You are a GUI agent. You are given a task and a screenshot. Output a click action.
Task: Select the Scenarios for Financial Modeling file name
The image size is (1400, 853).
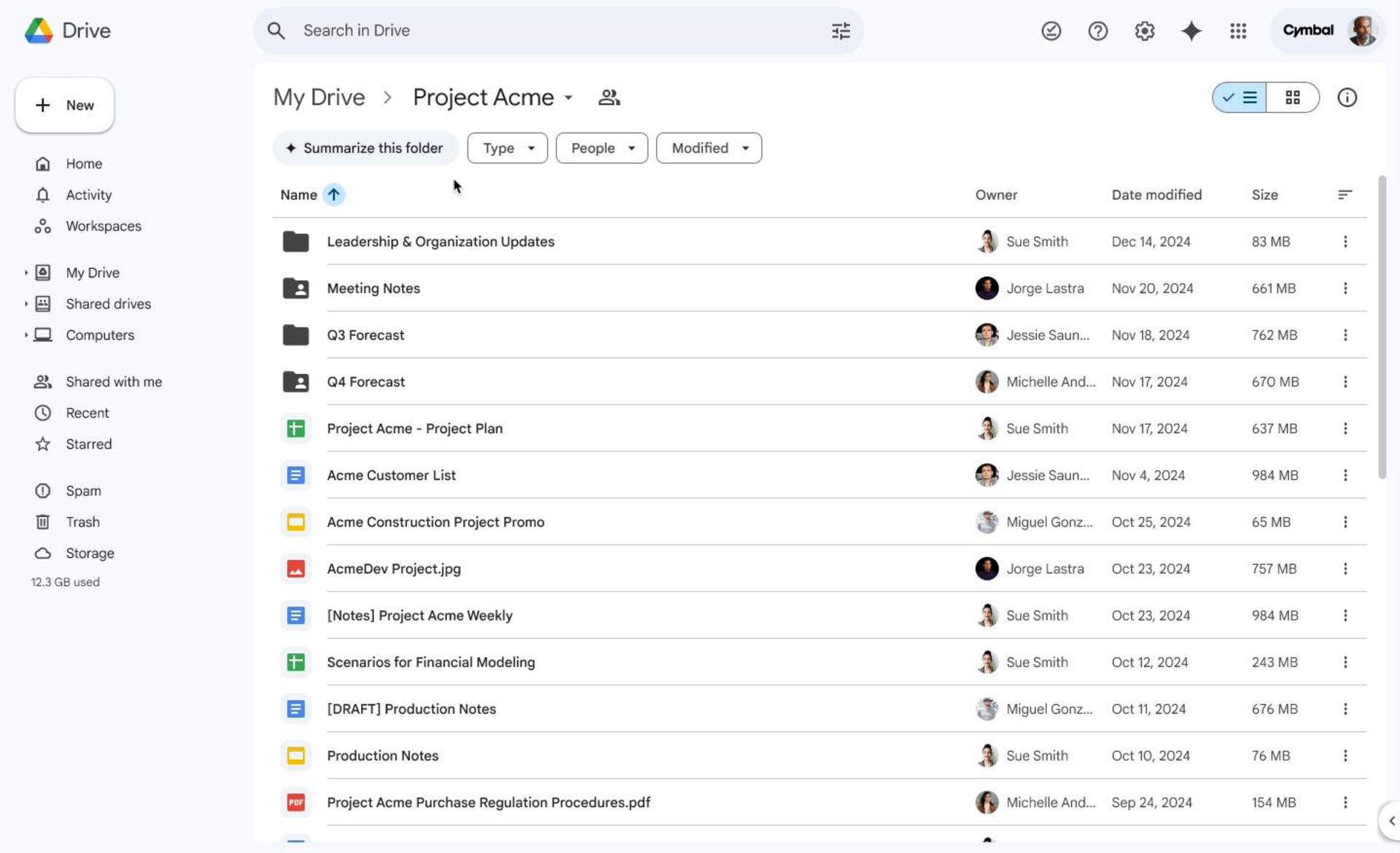point(430,662)
